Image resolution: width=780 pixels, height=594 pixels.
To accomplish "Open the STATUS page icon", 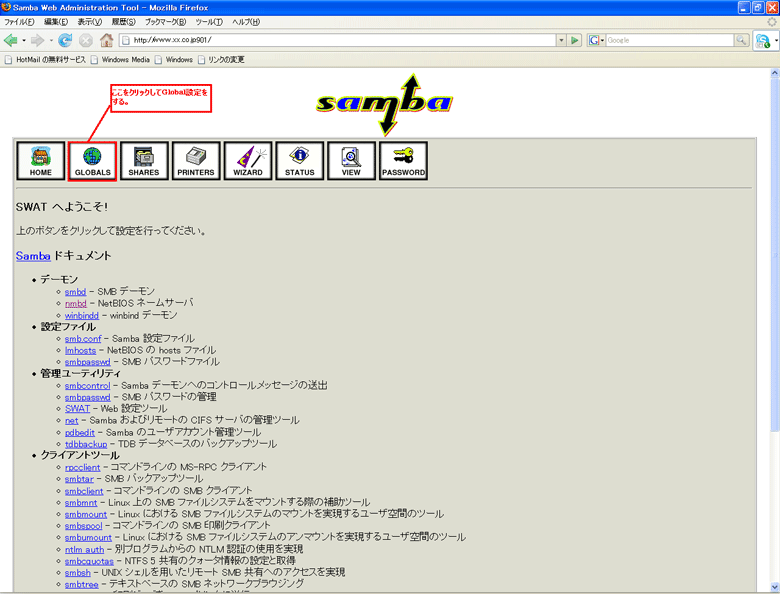I will pyautogui.click(x=300, y=161).
